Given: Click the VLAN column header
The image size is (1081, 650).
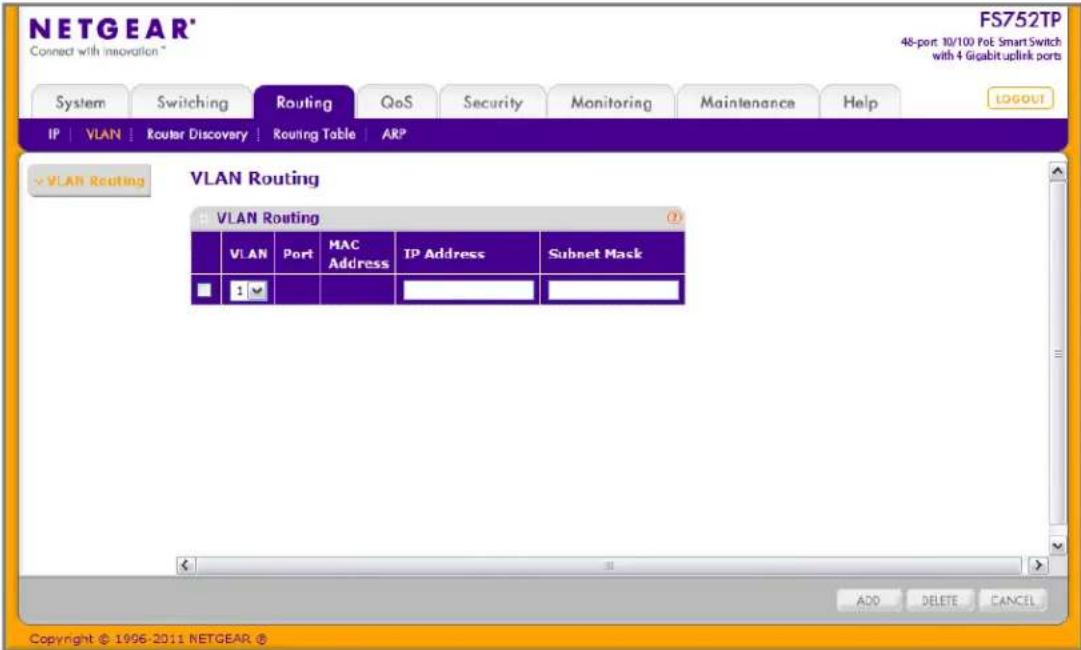Looking at the screenshot, I should click(x=248, y=254).
